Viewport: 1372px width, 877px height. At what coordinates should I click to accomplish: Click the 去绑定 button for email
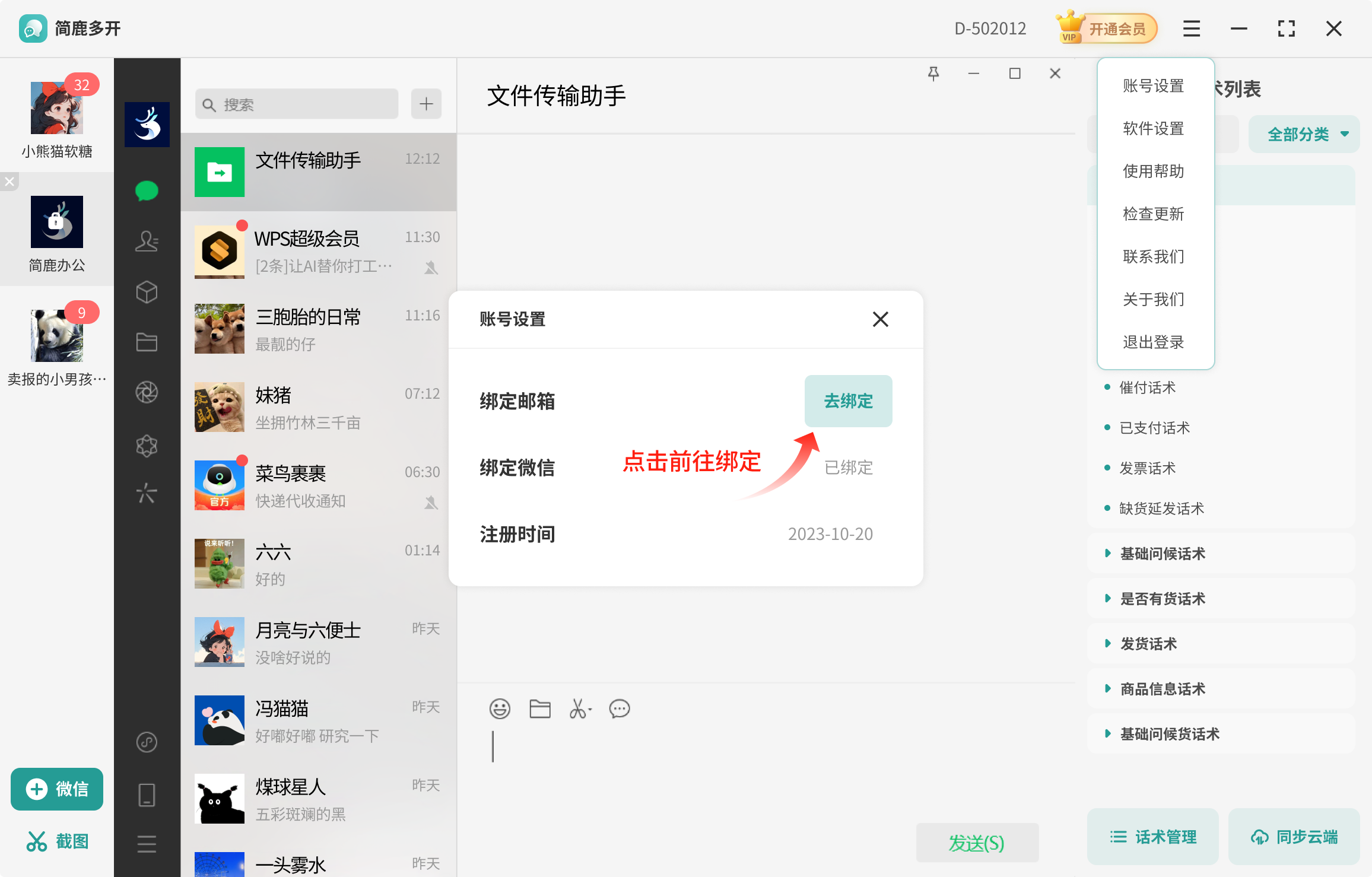point(848,401)
